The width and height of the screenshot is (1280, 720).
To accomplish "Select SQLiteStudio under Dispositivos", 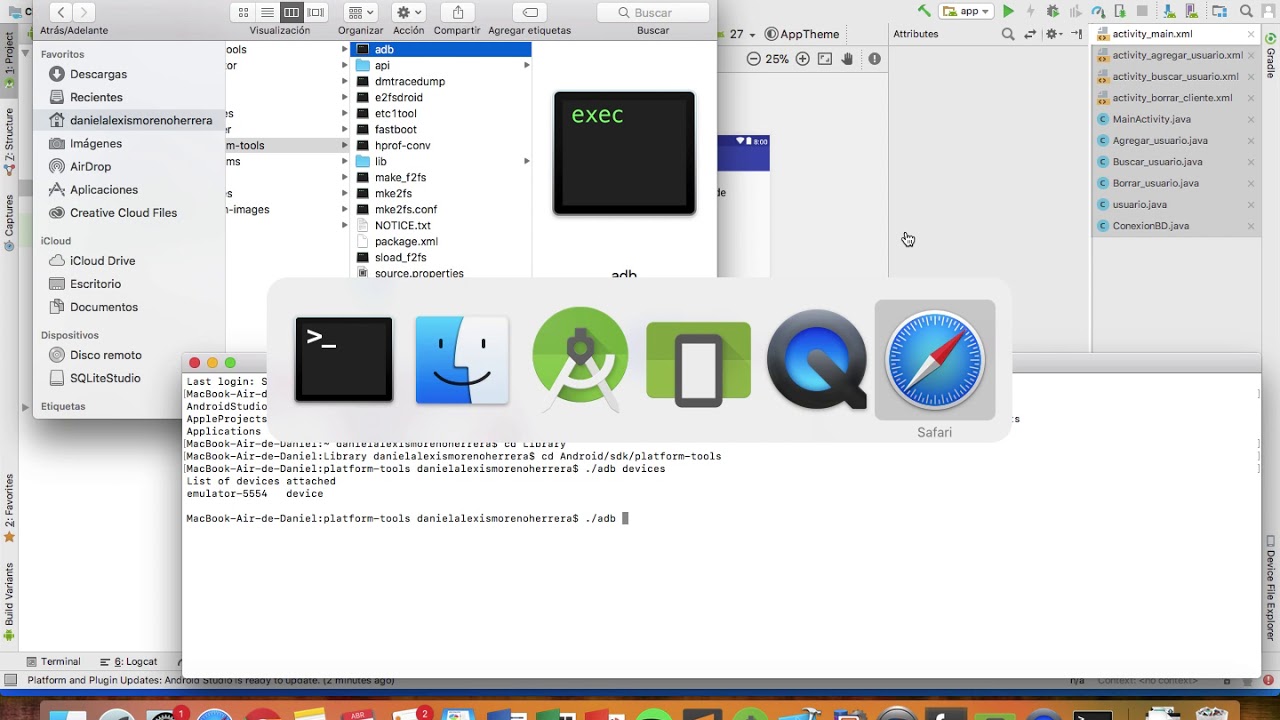I will point(105,378).
